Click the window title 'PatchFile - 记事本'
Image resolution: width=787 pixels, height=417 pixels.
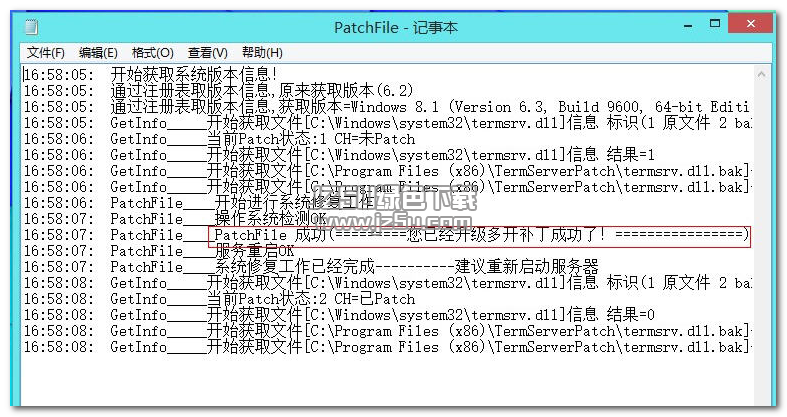tap(396, 27)
